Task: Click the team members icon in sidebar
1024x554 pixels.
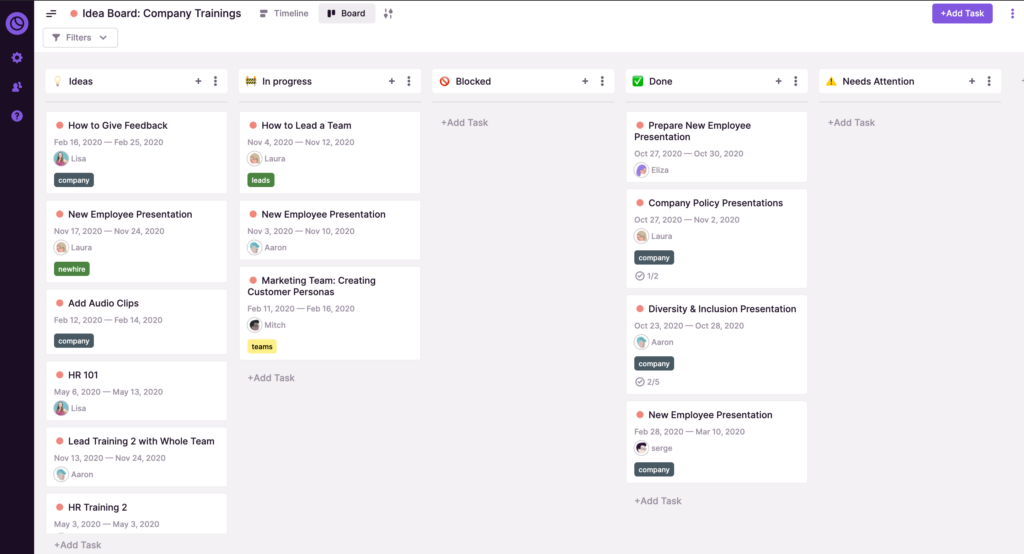Action: [x=17, y=87]
